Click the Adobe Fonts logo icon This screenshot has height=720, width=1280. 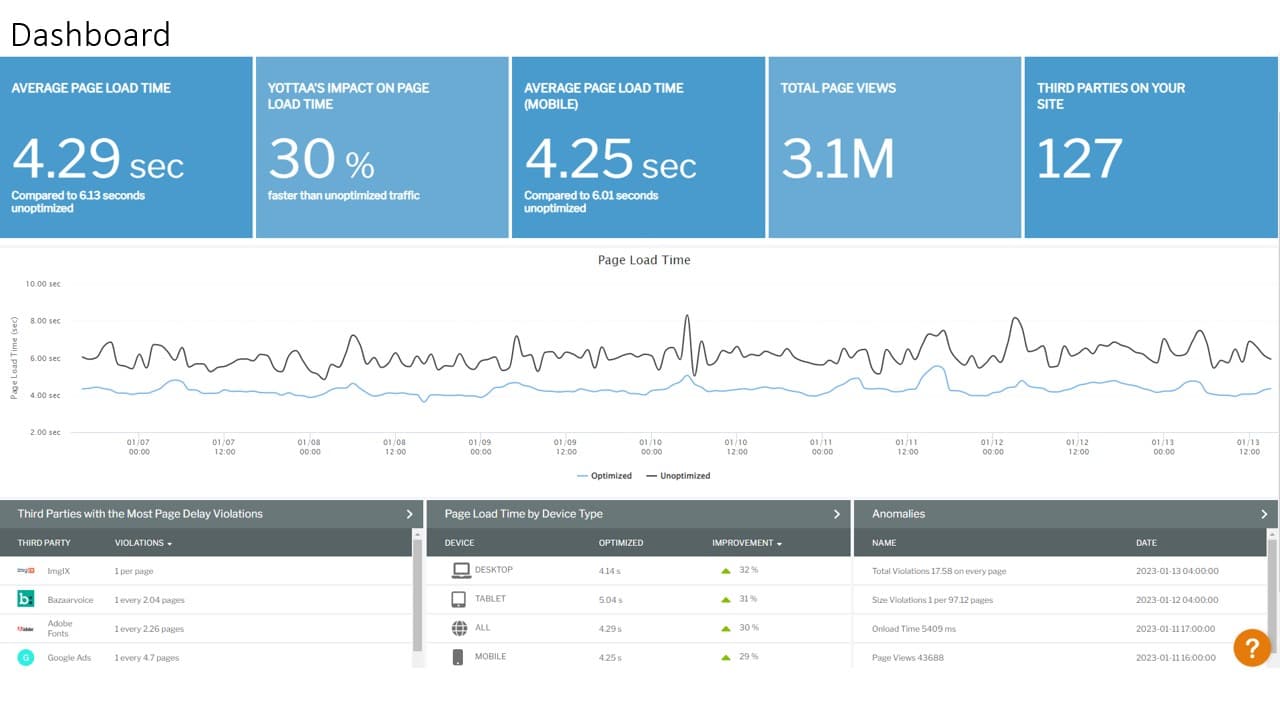(26, 629)
